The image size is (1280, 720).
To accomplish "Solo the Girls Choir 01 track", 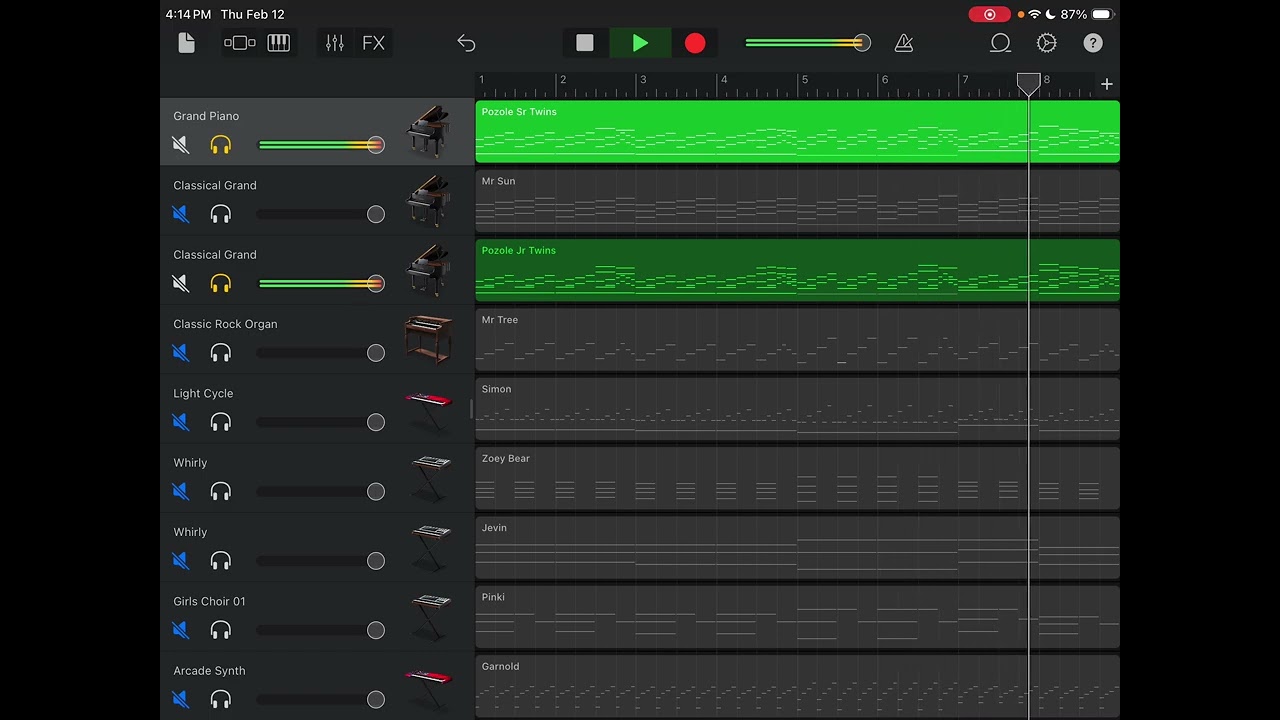I will (x=221, y=630).
